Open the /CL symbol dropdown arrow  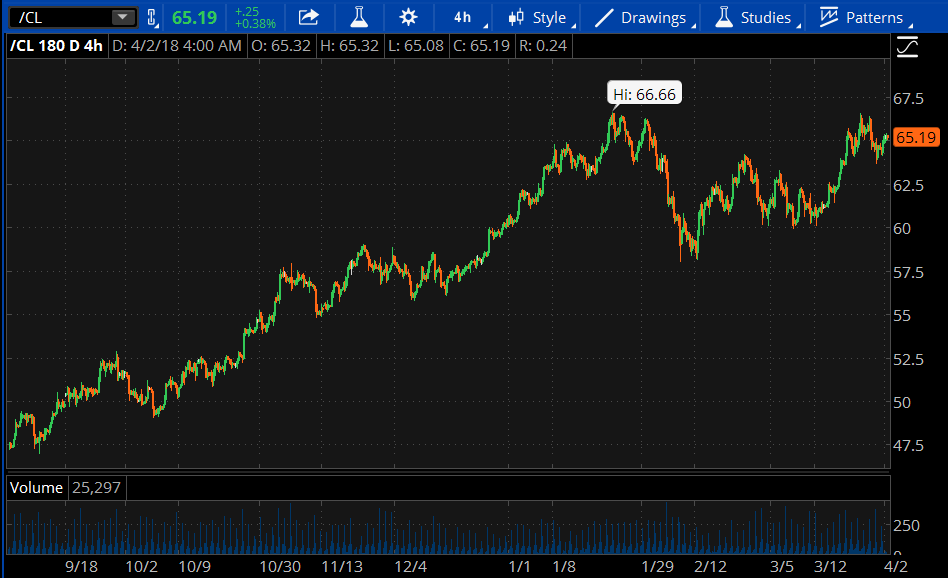pyautogui.click(x=122, y=17)
